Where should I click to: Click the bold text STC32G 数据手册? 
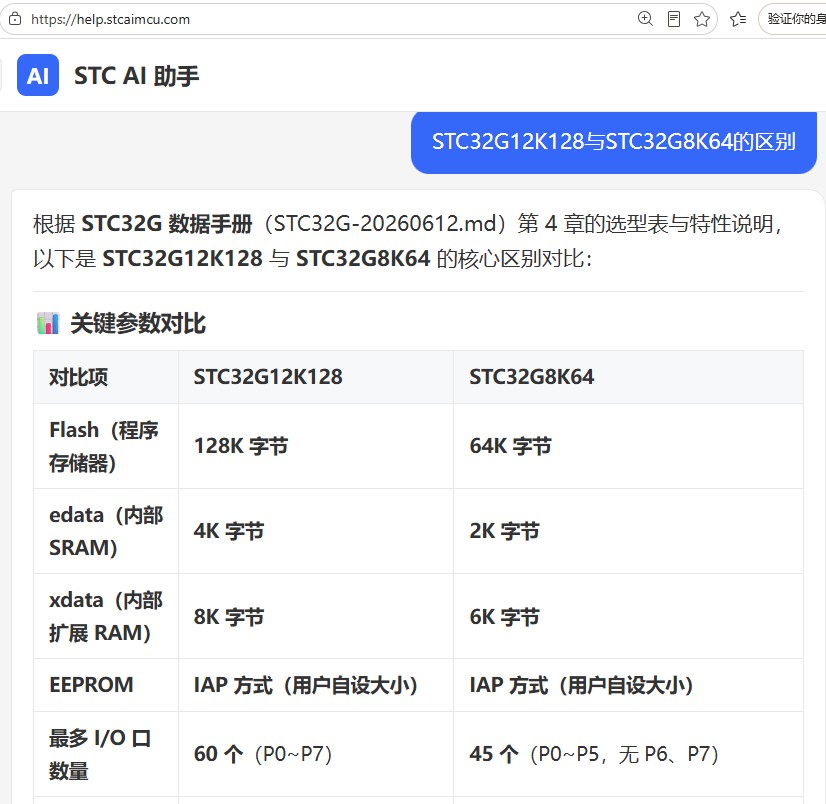point(167,224)
